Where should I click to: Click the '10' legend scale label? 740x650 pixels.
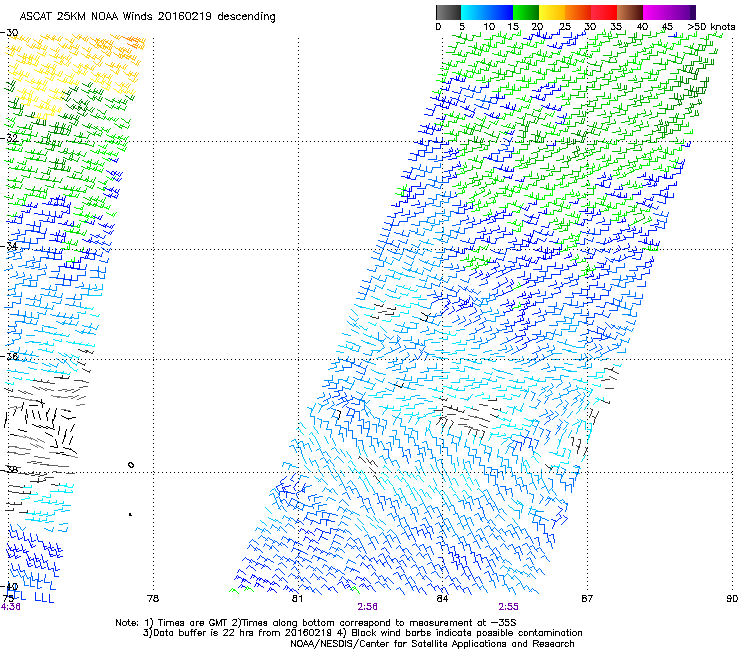(x=489, y=26)
